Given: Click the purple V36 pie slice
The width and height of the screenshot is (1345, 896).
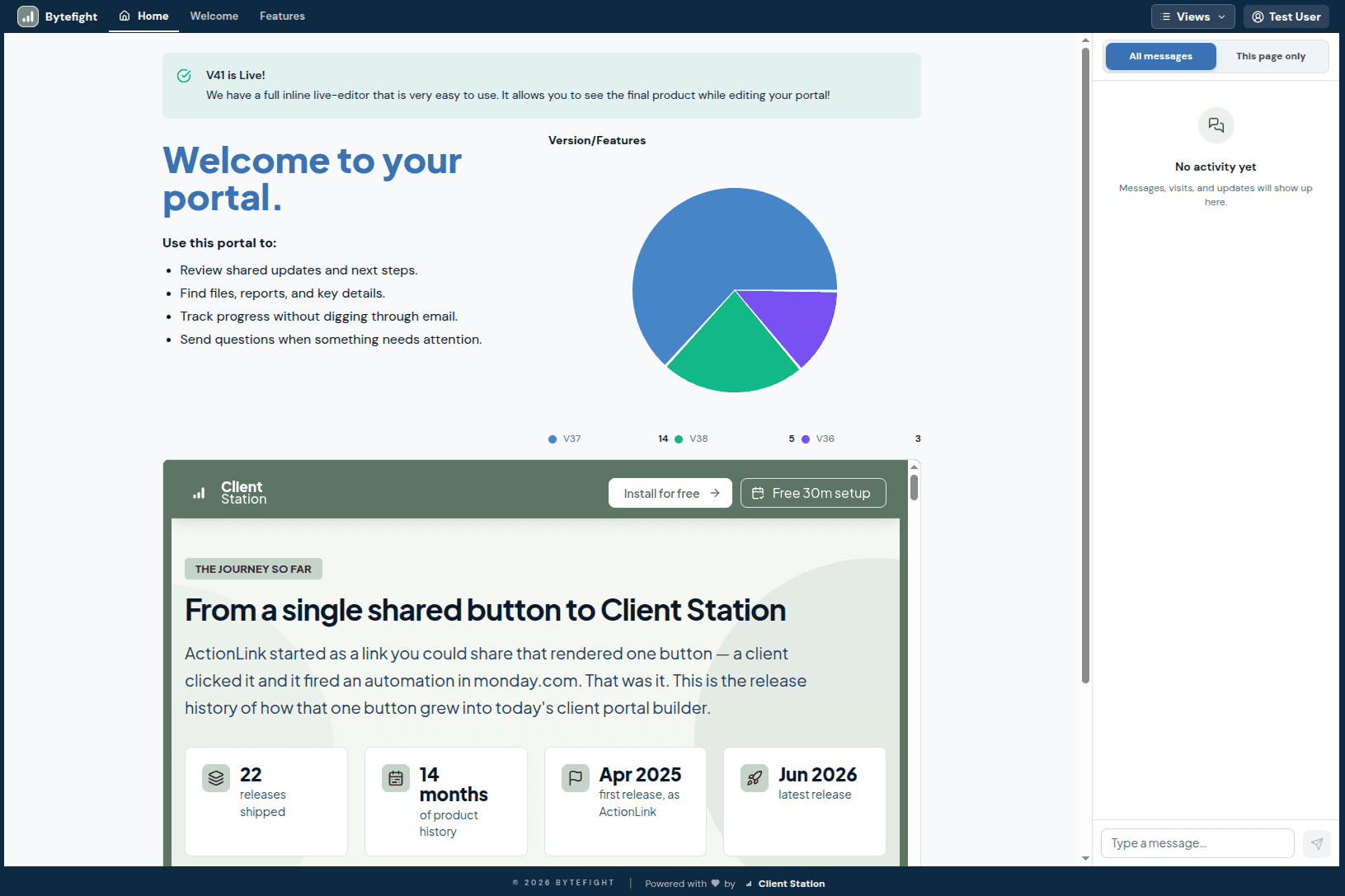Looking at the screenshot, I should click(x=798, y=320).
